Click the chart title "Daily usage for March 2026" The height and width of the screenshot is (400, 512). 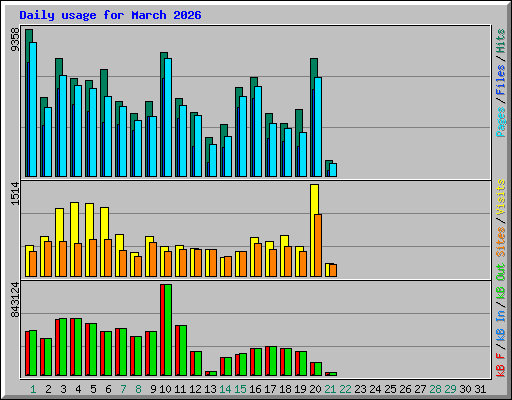click(110, 15)
